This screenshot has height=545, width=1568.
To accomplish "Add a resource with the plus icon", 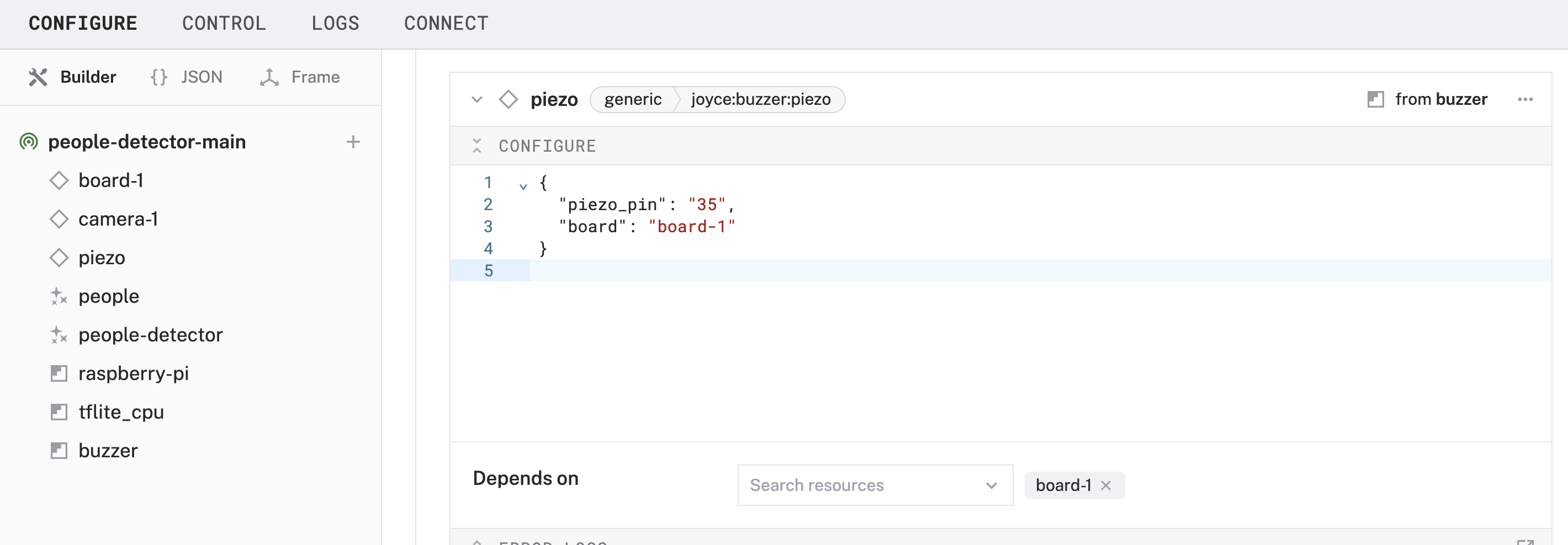I will click(353, 142).
